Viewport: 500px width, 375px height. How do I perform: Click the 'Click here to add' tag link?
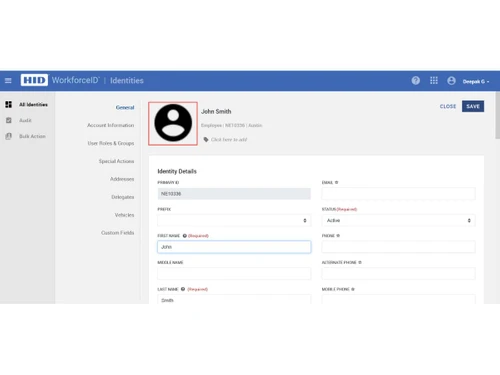[229, 139]
